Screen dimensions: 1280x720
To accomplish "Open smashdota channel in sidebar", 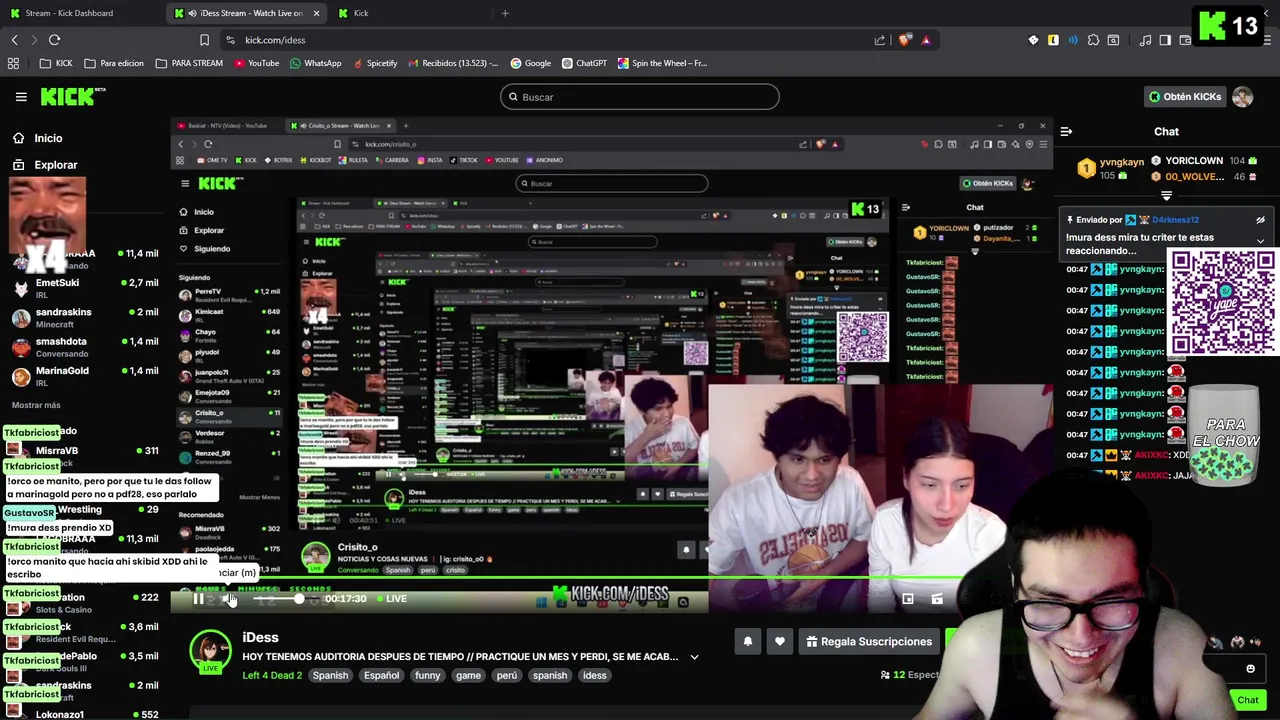I will (85, 346).
